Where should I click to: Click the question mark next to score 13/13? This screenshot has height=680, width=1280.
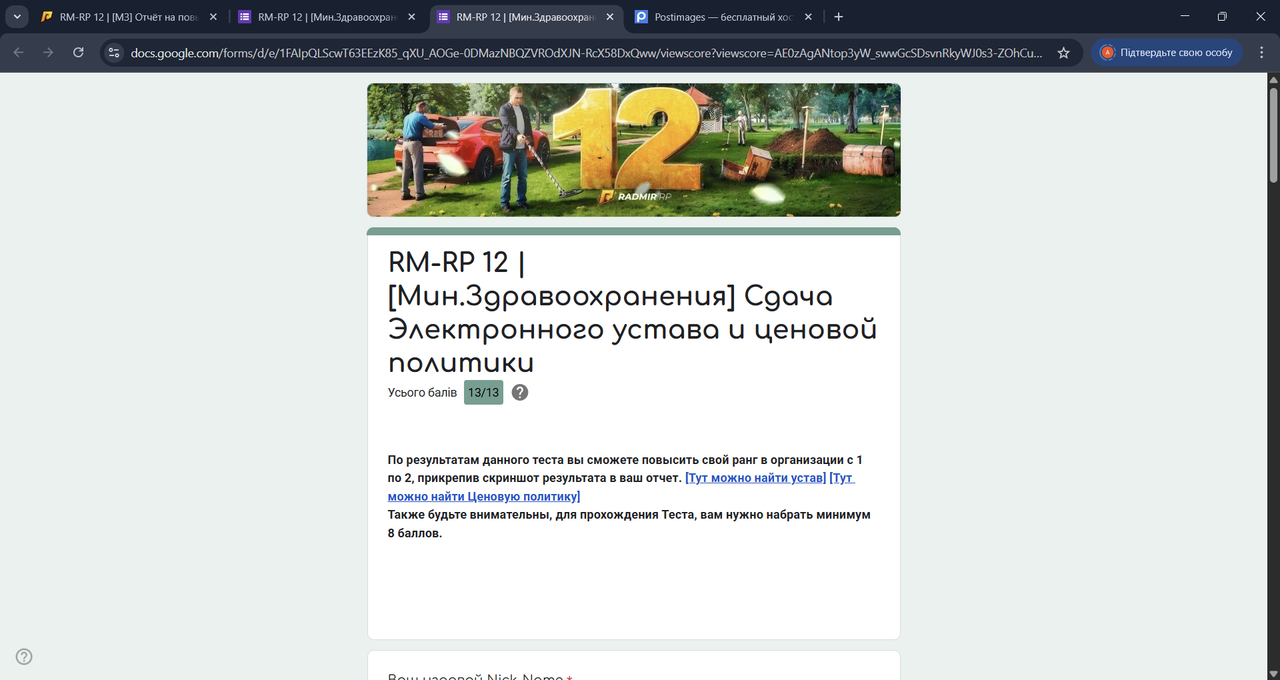520,392
